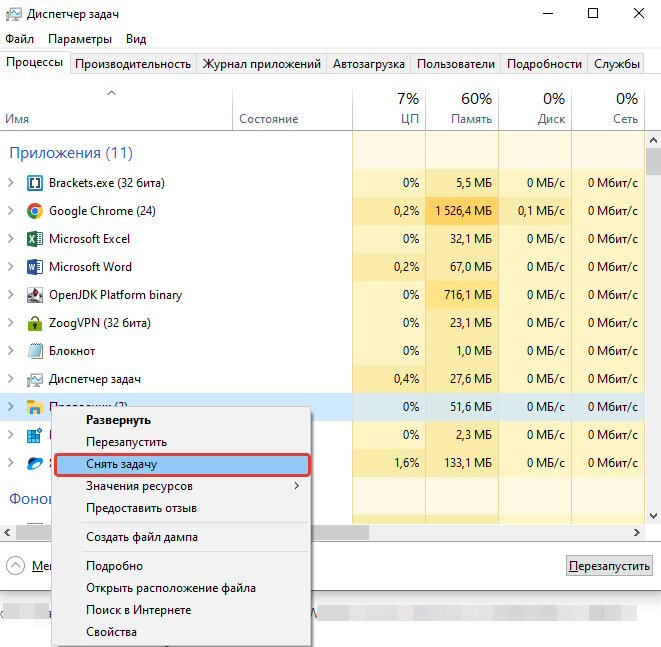The image size is (661, 647).
Task: Choose Подробно in the context menu
Action: [x=182, y=566]
